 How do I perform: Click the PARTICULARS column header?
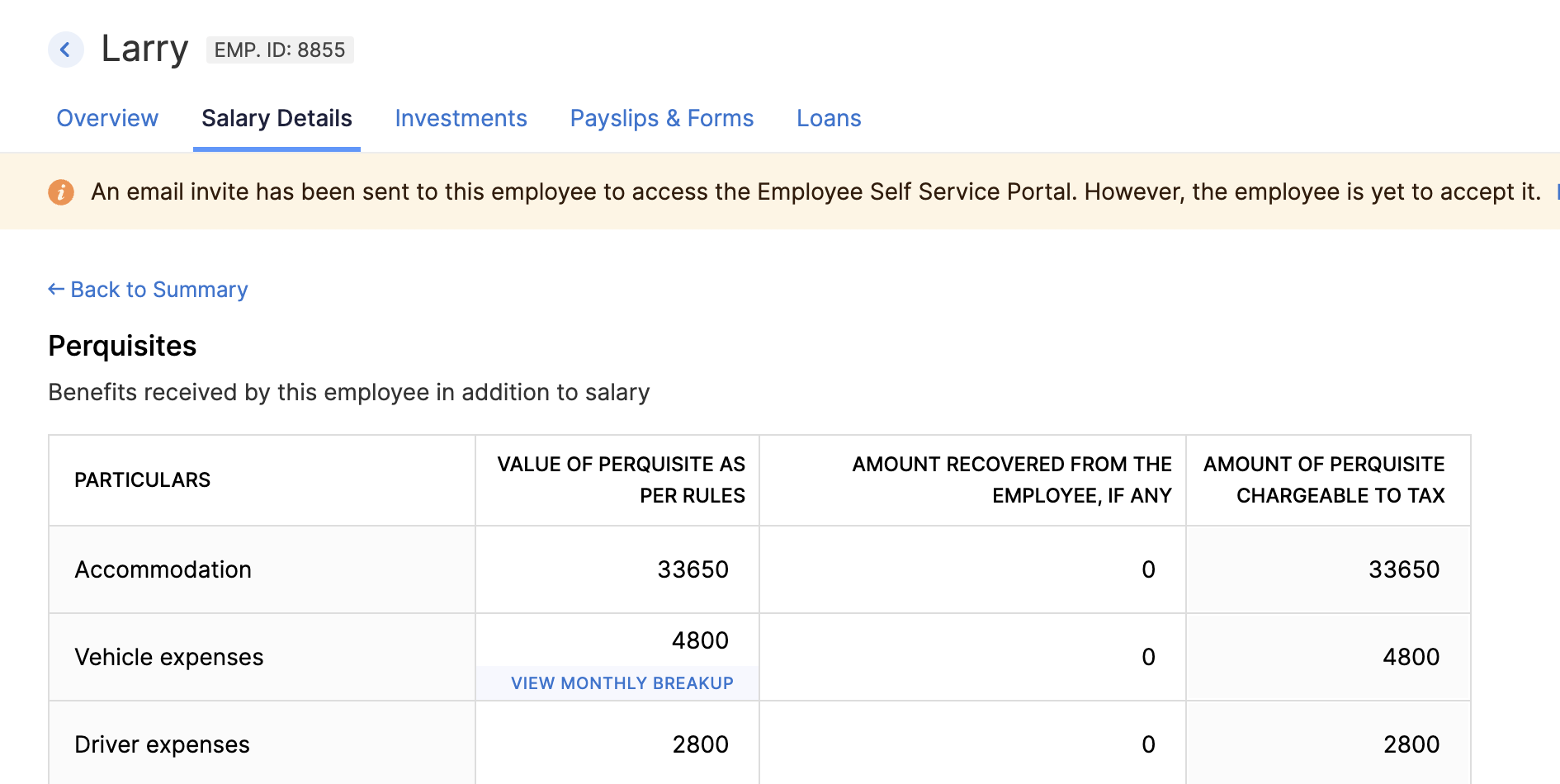[x=143, y=480]
